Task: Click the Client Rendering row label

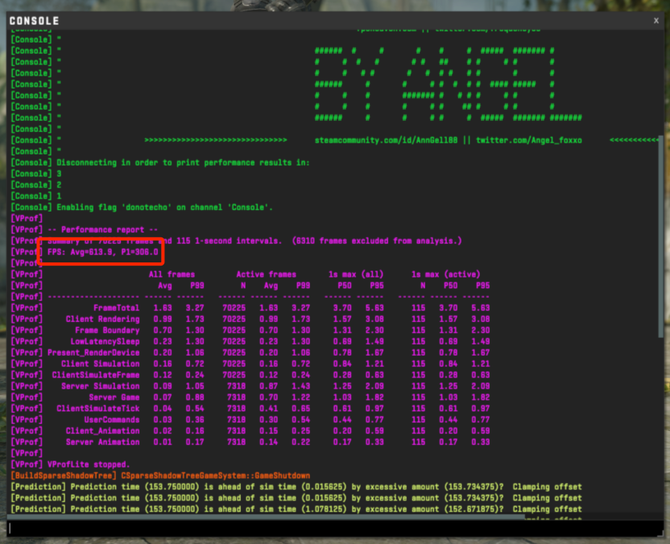Action: [x=103, y=319]
